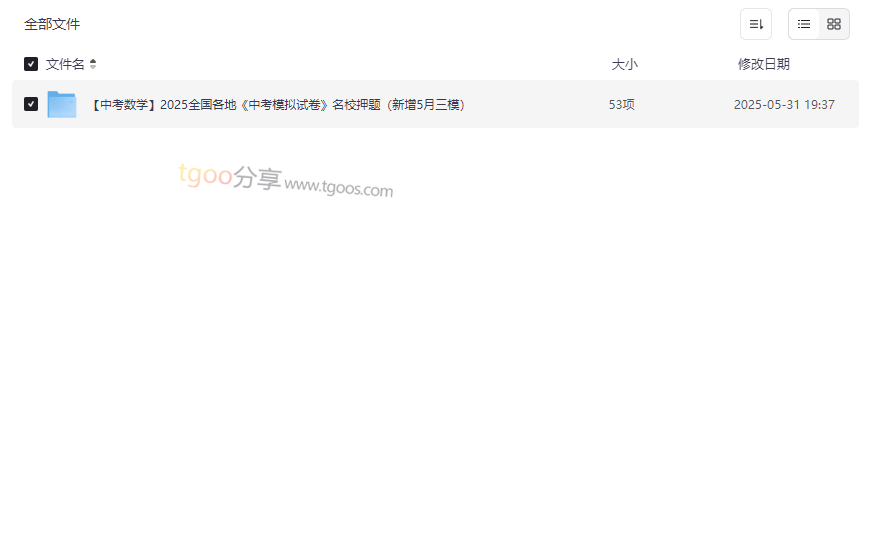Click empty space inside the highlighted folder row
Viewport: 874px width, 538px height.
[535, 105]
